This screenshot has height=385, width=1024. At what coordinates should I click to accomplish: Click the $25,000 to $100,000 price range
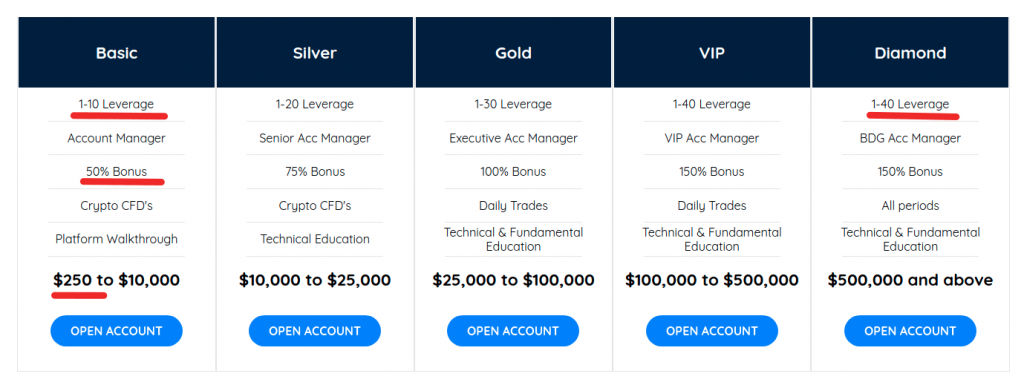point(513,281)
